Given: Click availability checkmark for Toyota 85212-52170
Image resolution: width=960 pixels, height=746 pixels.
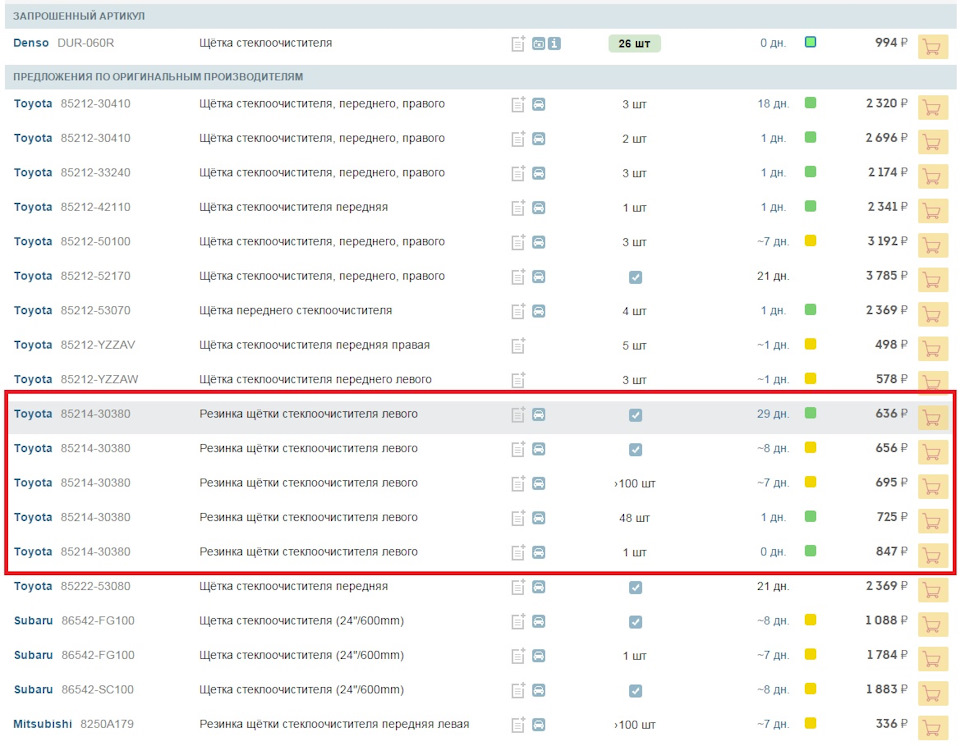Looking at the screenshot, I should (636, 277).
